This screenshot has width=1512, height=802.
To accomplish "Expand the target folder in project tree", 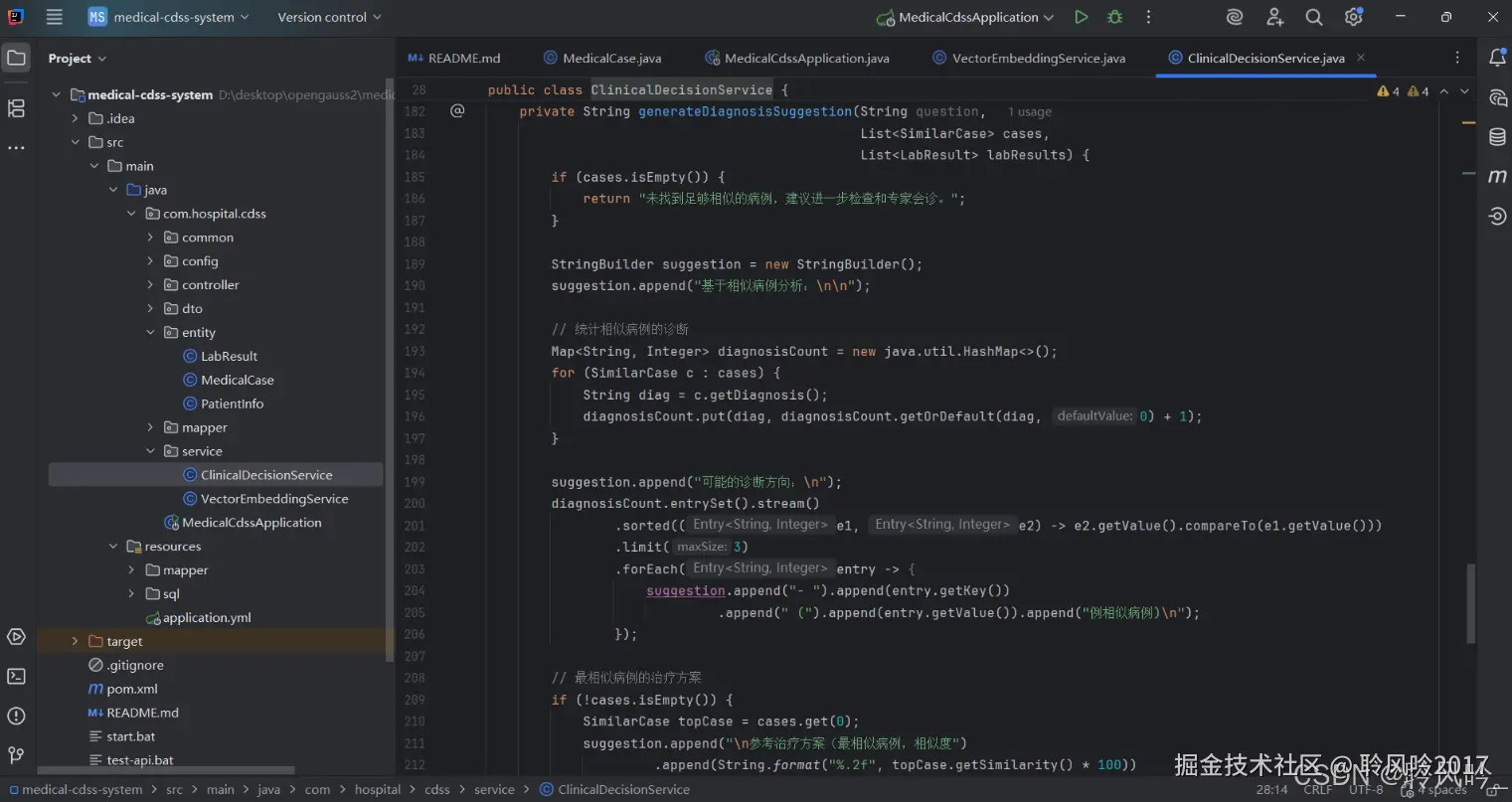I will [x=75, y=641].
